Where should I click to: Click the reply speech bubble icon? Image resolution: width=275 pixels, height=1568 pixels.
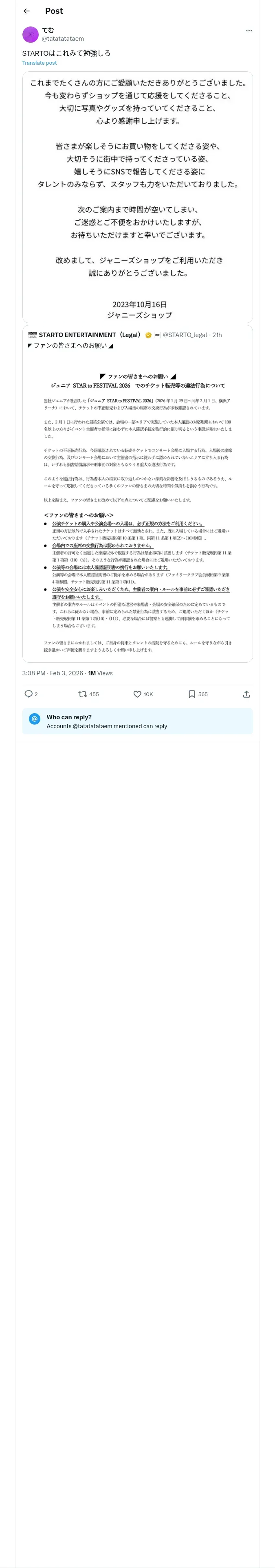point(29,694)
